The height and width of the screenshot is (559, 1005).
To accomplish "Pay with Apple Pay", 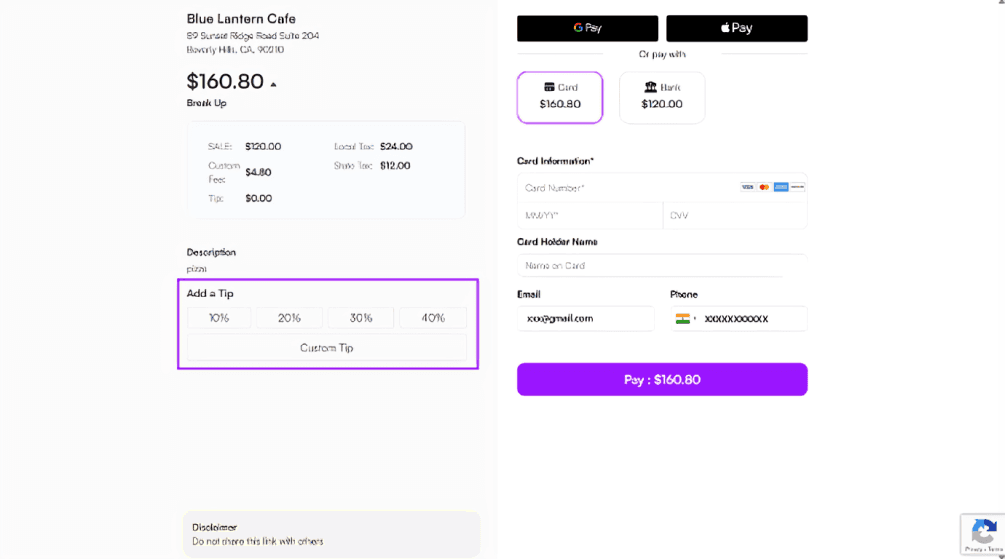I will pyautogui.click(x=736, y=28).
